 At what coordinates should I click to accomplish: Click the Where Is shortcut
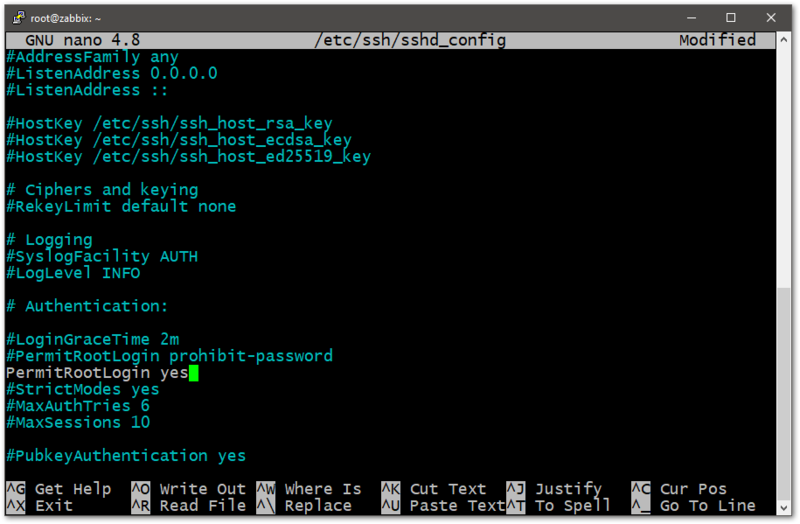click(322, 489)
